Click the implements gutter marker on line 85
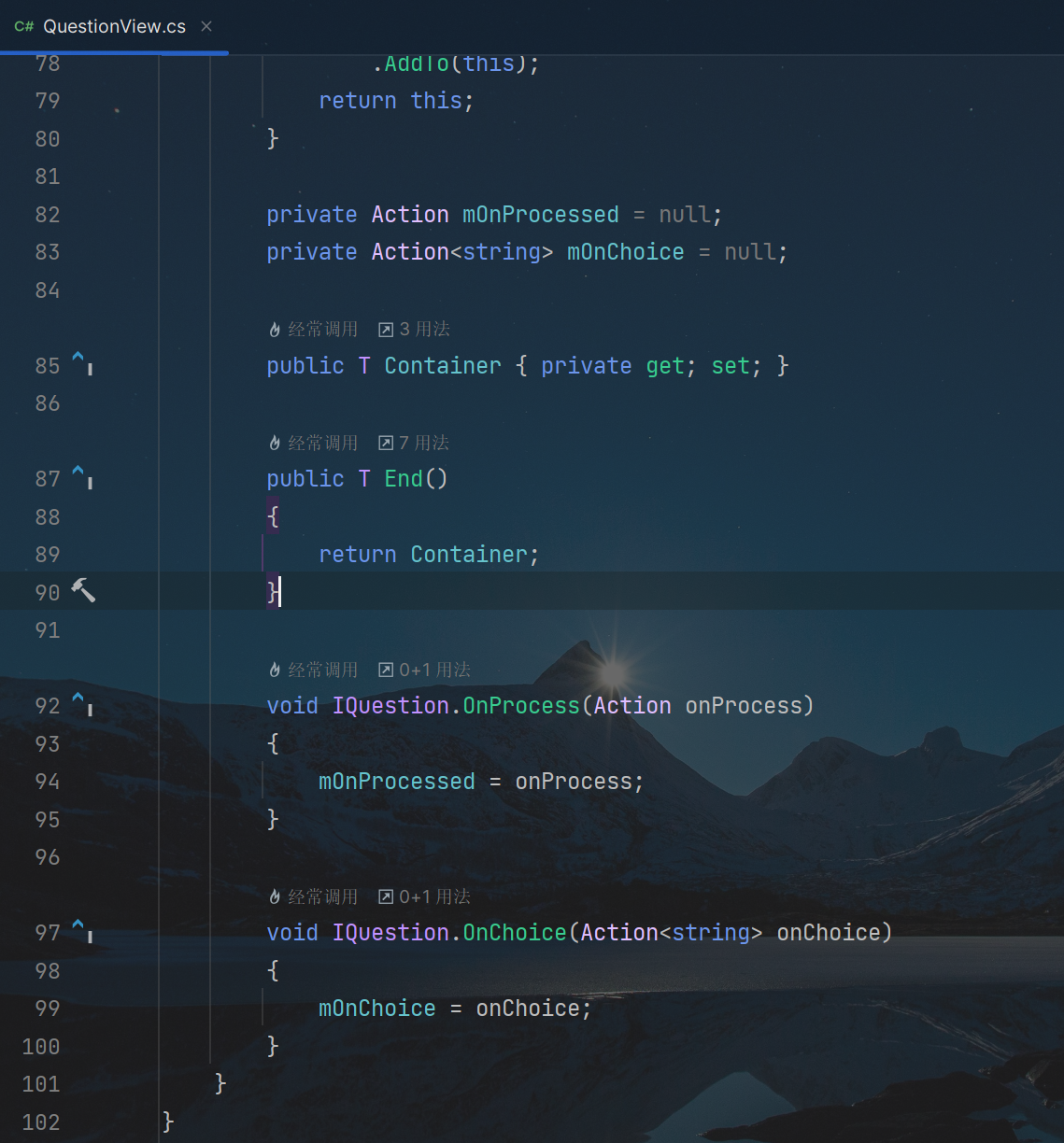The width and height of the screenshot is (1064, 1143). (83, 362)
